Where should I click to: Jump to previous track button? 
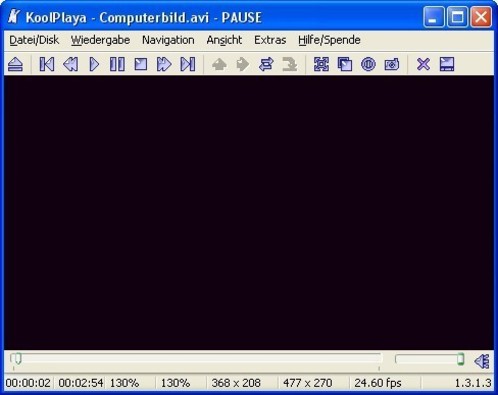[47, 64]
